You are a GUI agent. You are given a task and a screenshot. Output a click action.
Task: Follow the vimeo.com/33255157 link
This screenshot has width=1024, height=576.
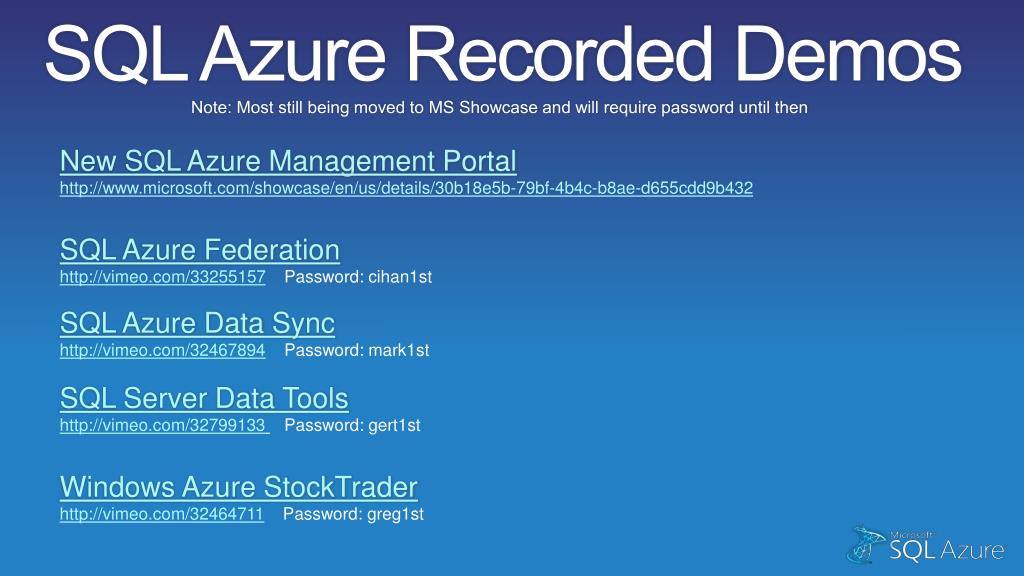pos(163,277)
